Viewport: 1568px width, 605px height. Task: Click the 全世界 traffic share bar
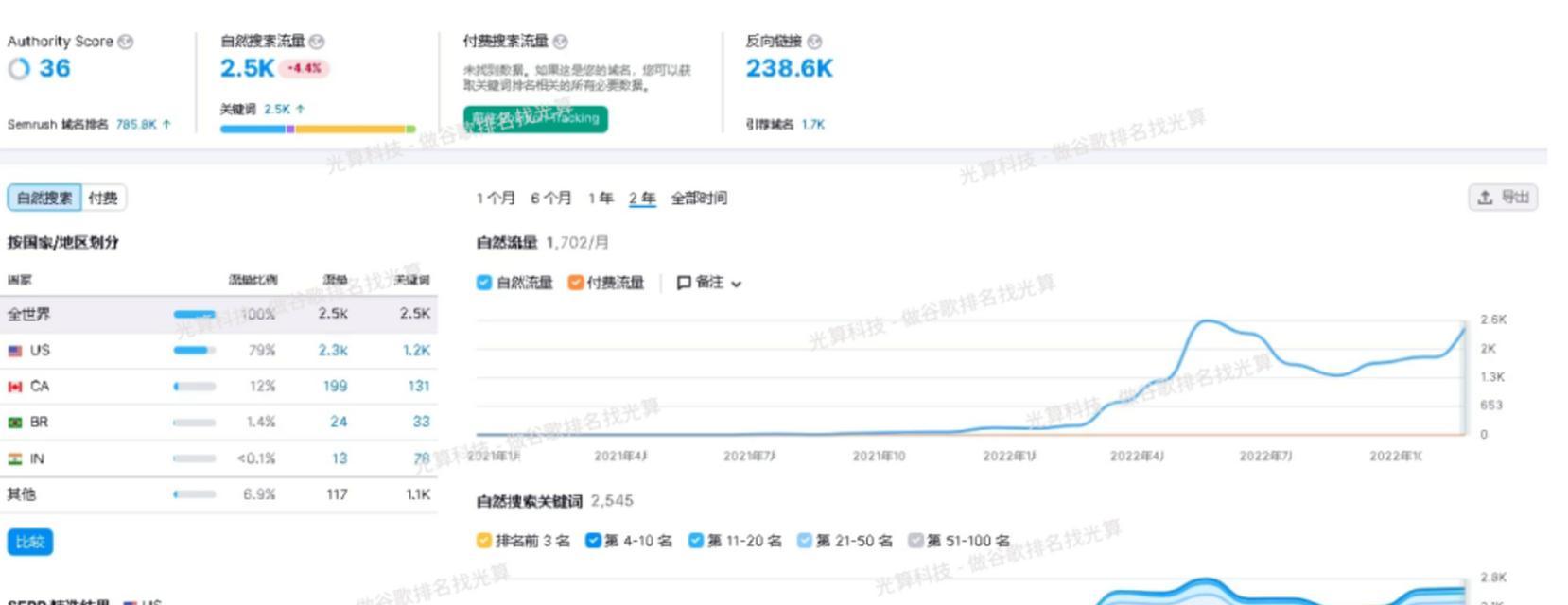pyautogui.click(x=195, y=314)
